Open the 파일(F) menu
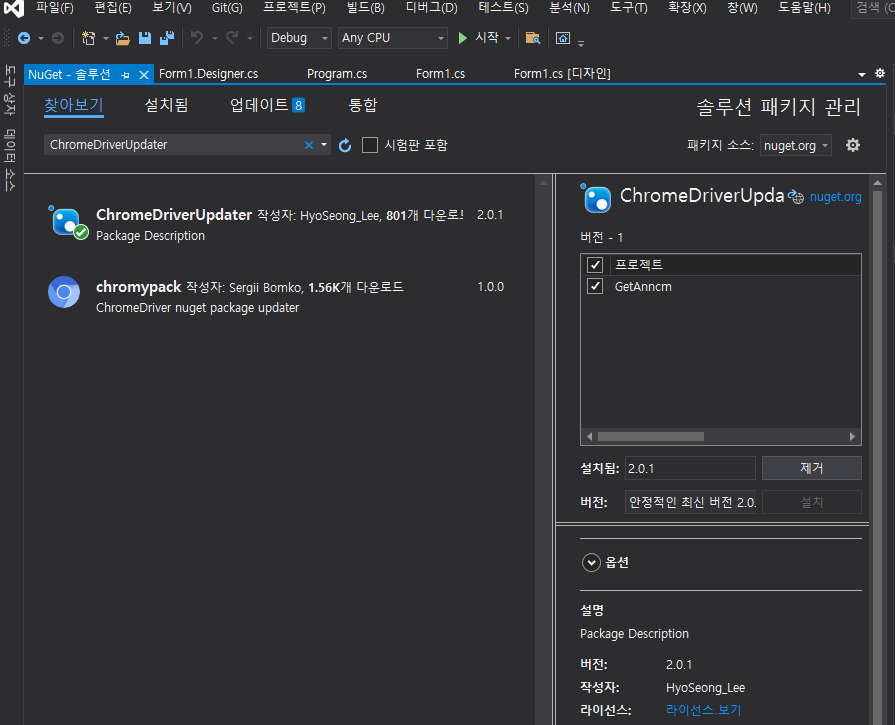Image resolution: width=895 pixels, height=725 pixels. (55, 8)
